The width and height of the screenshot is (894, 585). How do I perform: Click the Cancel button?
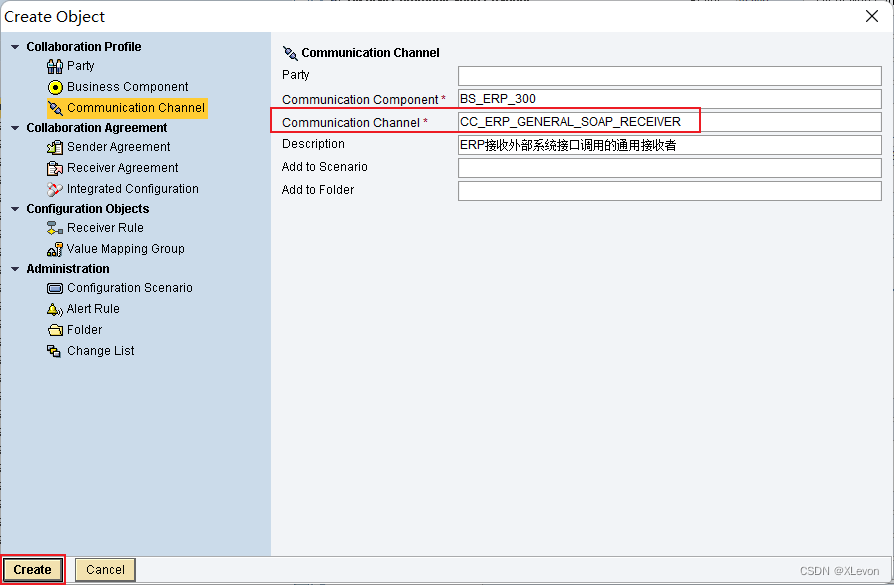[104, 568]
